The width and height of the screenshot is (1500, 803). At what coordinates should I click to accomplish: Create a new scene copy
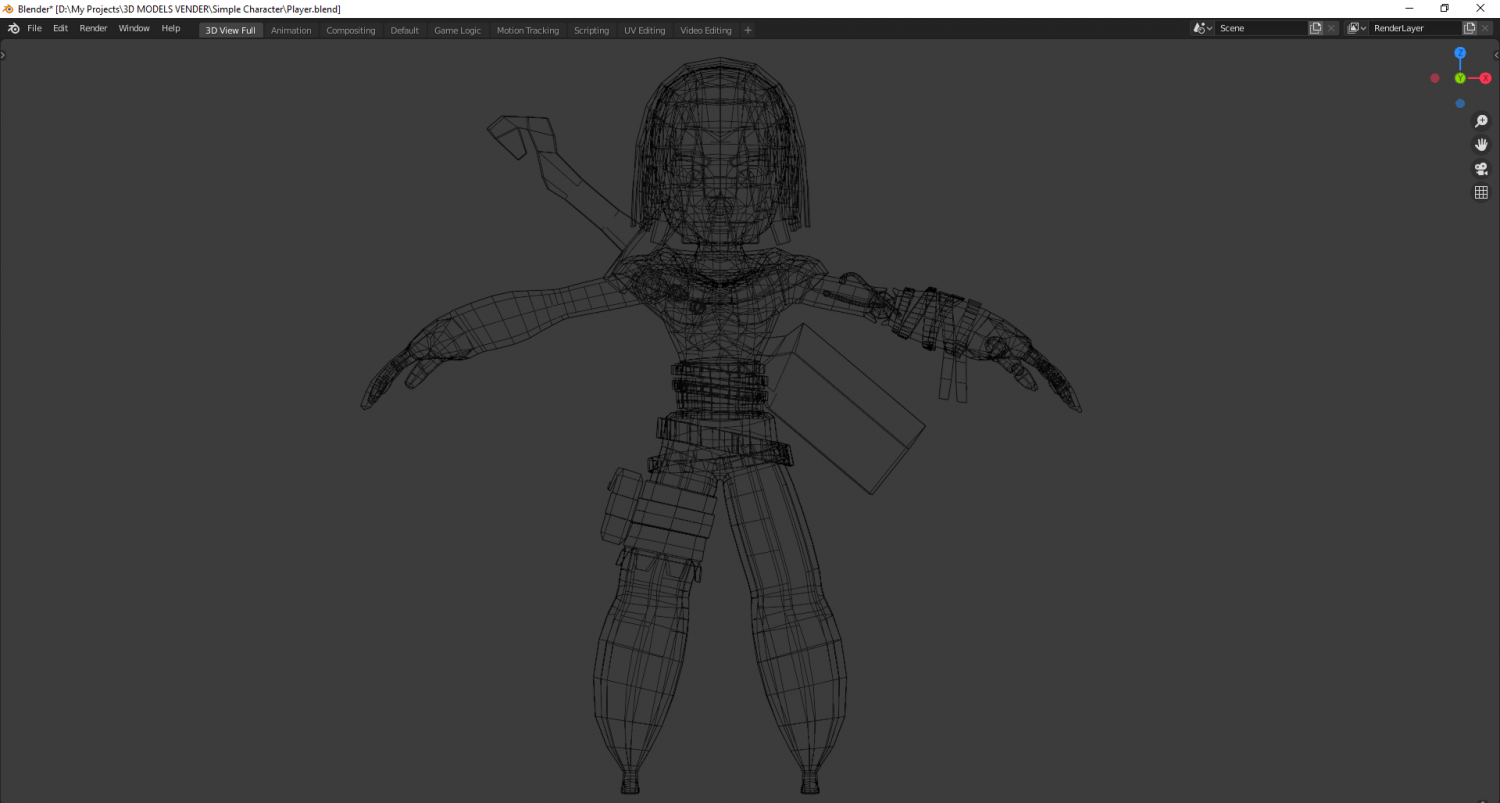[1316, 28]
